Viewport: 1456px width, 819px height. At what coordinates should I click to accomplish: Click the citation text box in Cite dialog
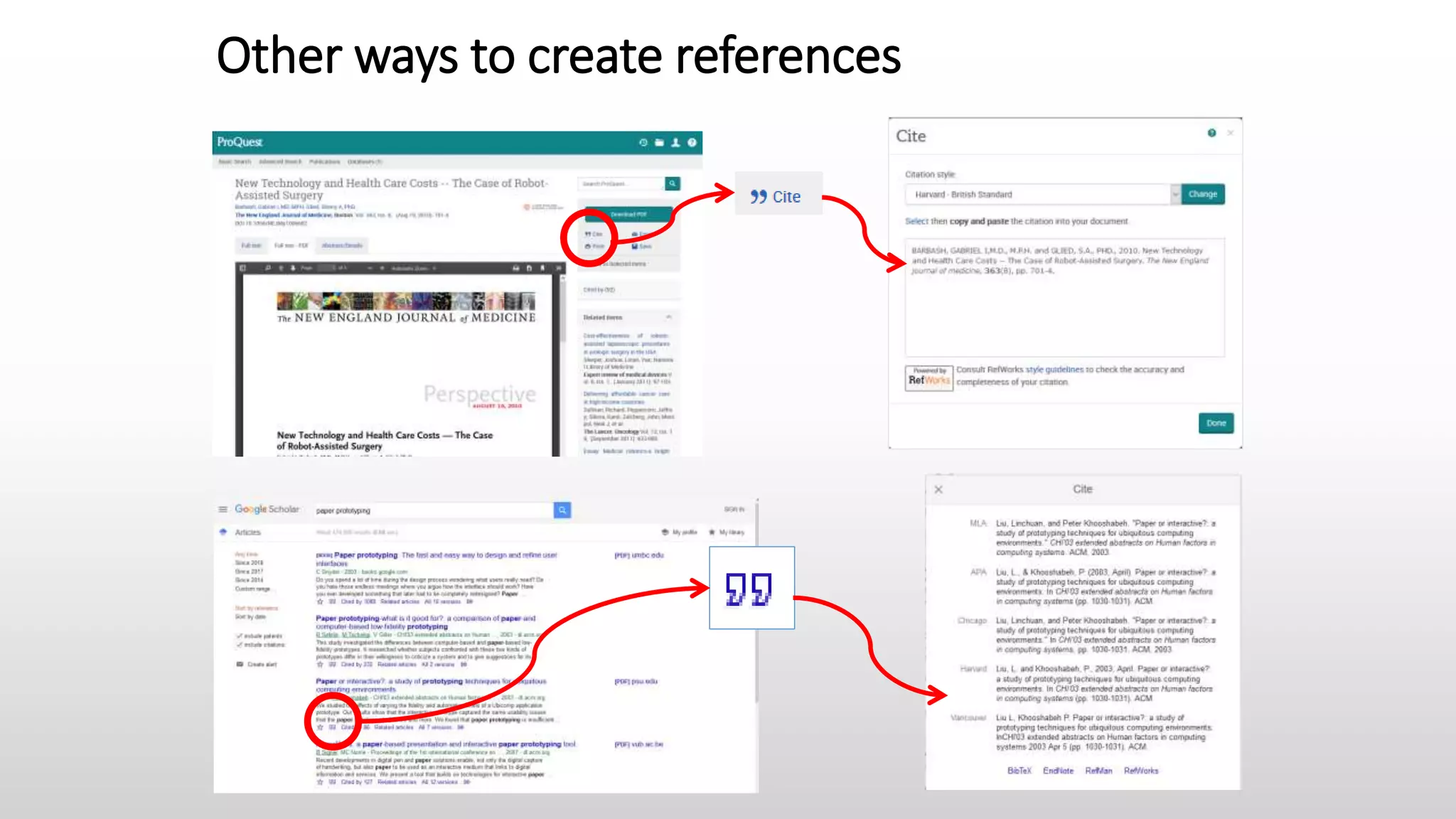tap(1064, 297)
